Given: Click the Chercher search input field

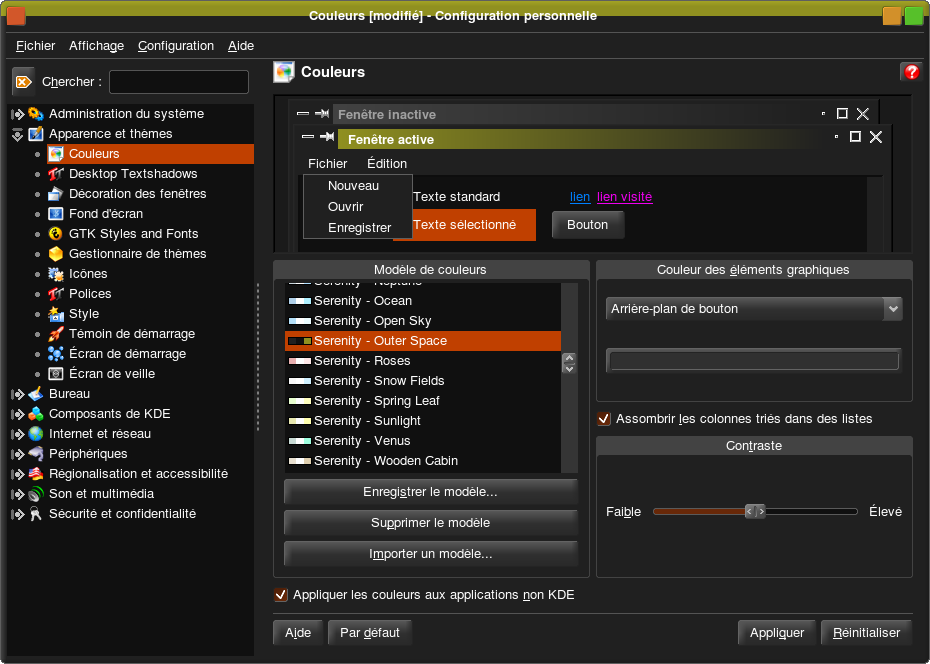Looking at the screenshot, I should (x=179, y=82).
